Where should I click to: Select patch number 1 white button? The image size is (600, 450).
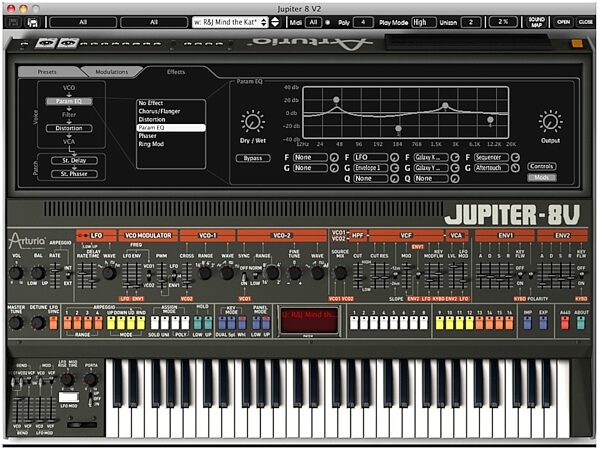click(x=354, y=323)
